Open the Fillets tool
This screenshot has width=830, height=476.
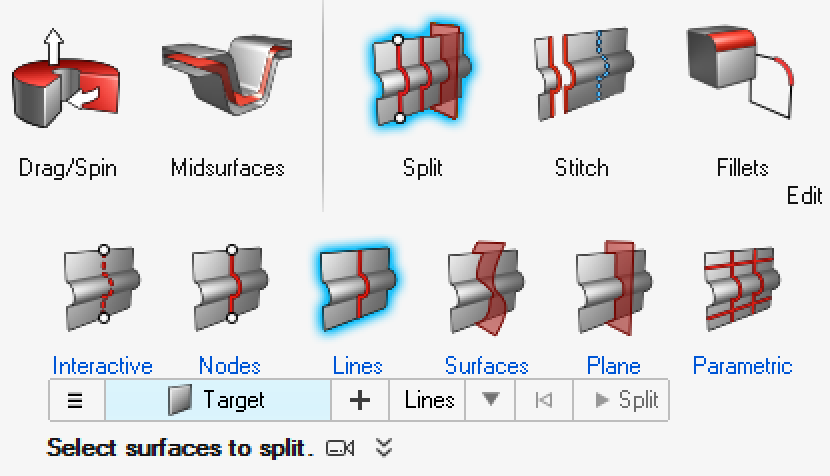pos(741,74)
